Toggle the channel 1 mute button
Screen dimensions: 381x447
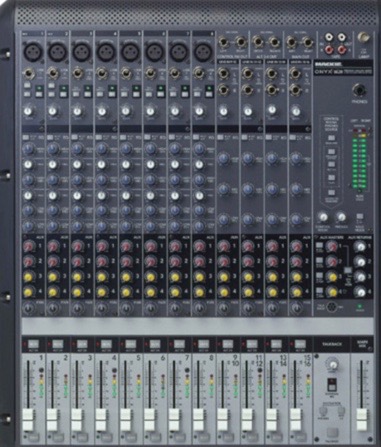pyautogui.click(x=33, y=344)
